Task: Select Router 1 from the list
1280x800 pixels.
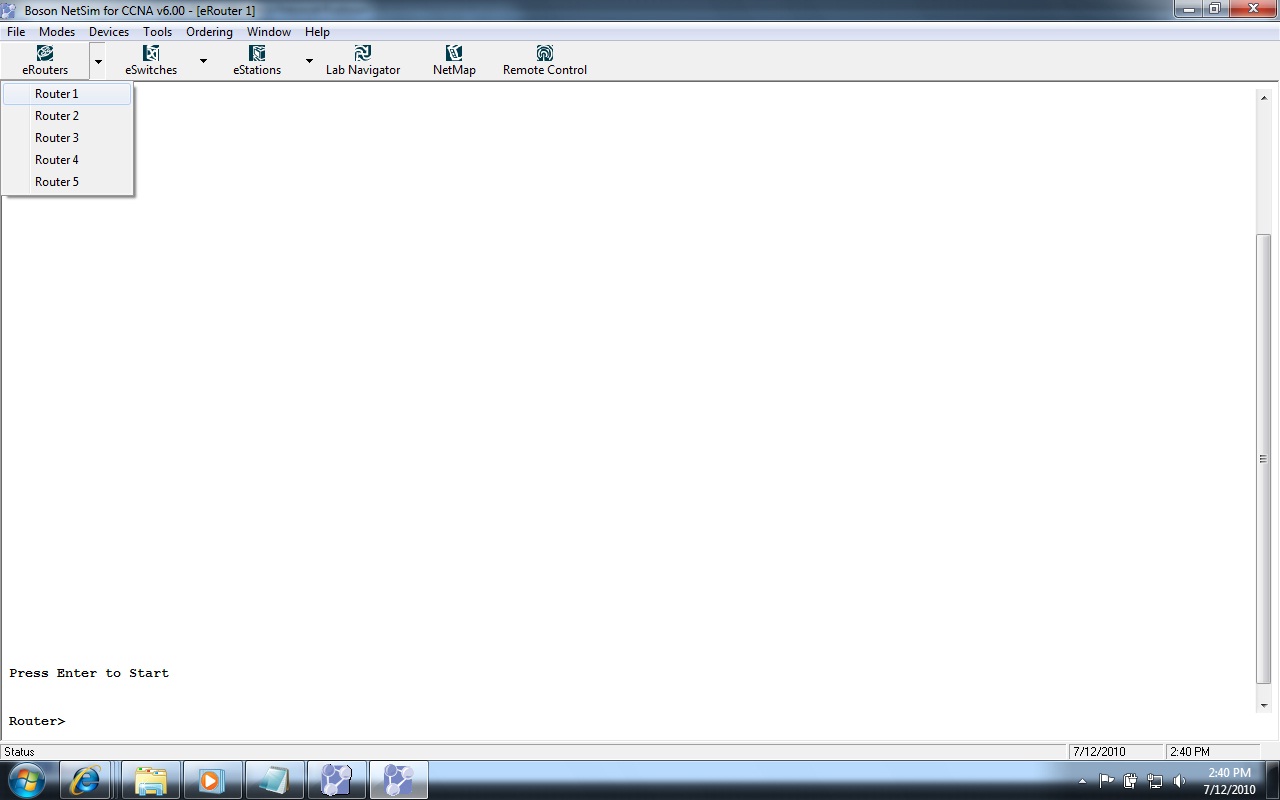Action: (67, 94)
